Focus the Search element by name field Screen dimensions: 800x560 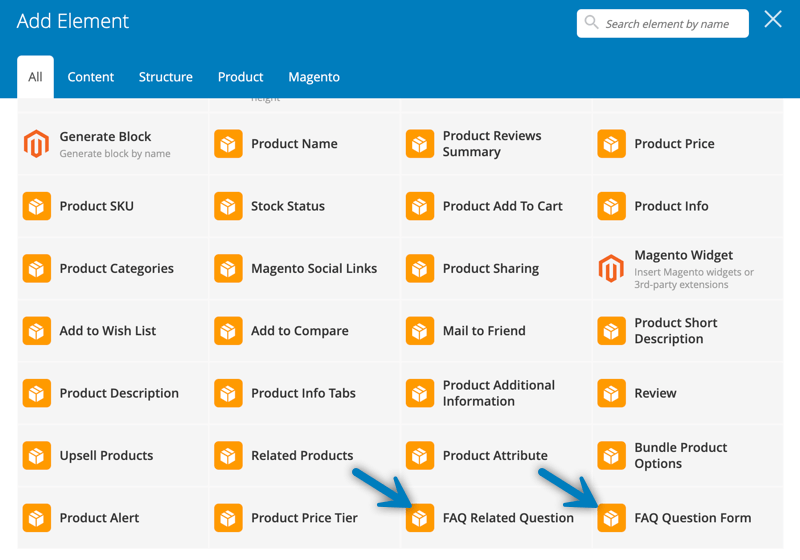click(x=663, y=23)
